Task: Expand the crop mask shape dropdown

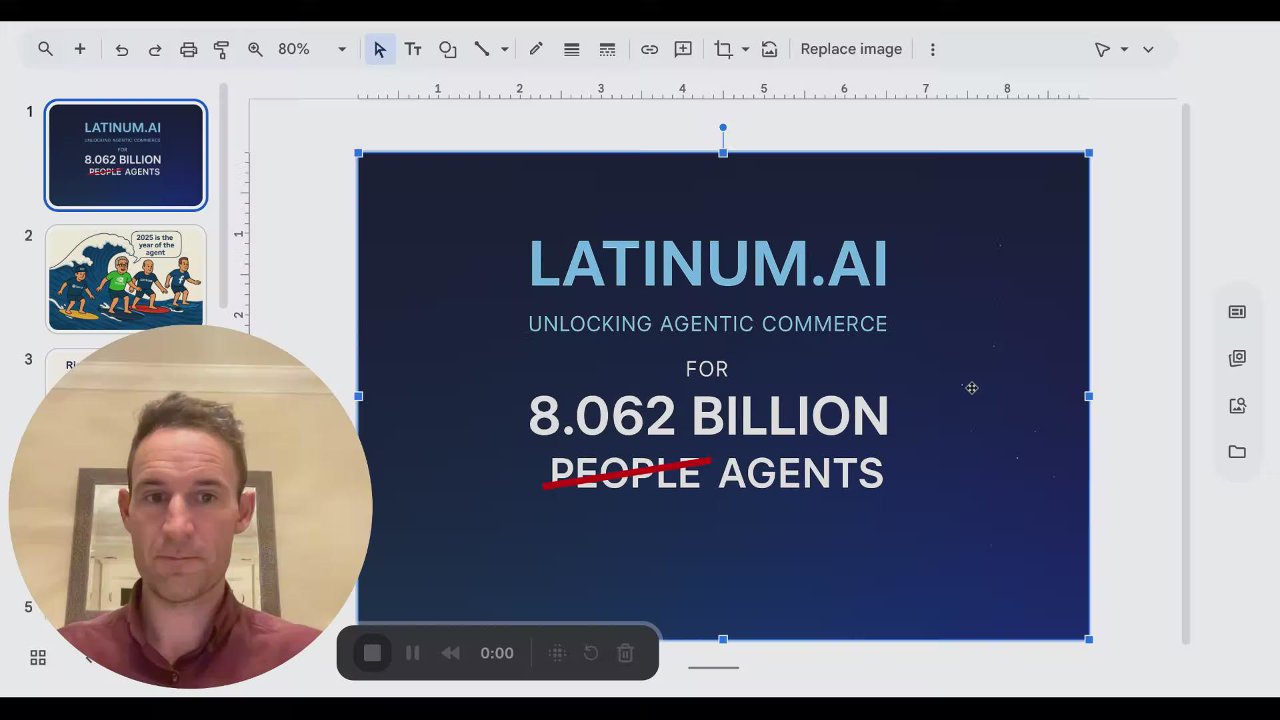Action: (745, 49)
